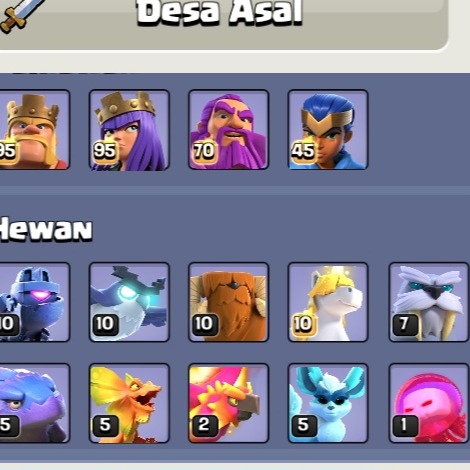Tap the Mighty Yak pet icon
The image size is (470, 470).
pos(229,302)
